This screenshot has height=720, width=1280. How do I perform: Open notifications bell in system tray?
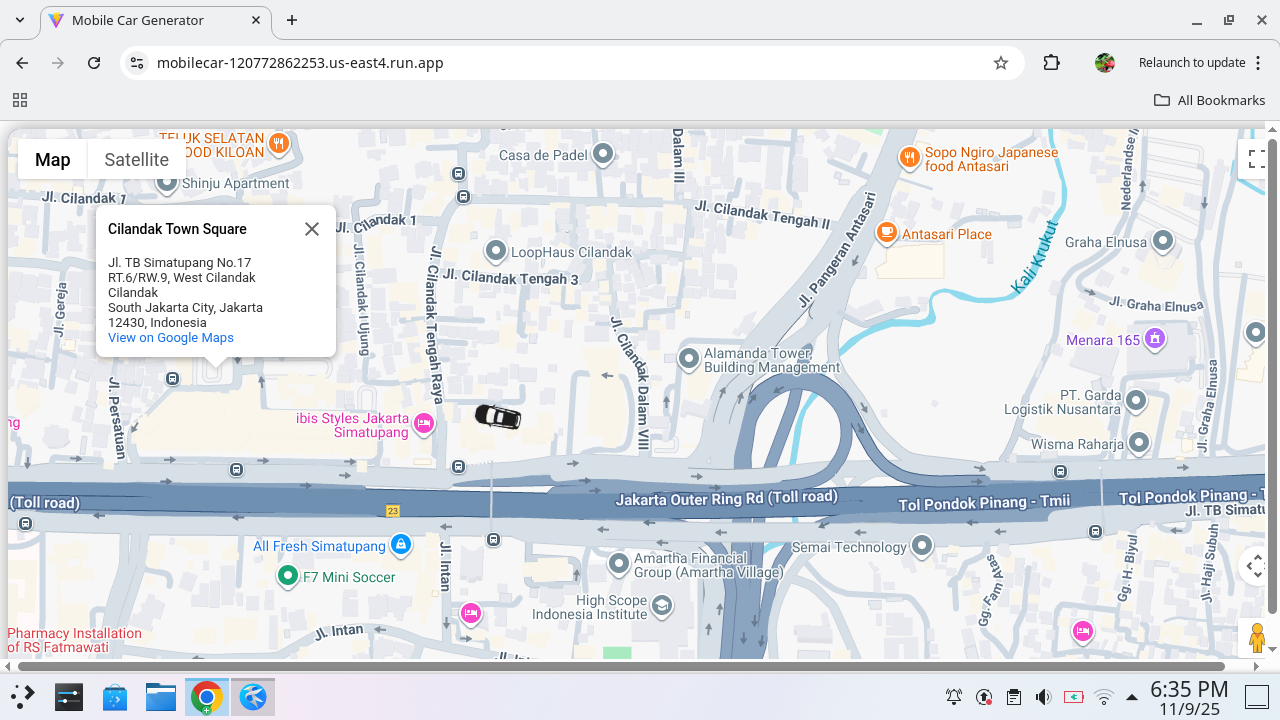click(x=954, y=697)
